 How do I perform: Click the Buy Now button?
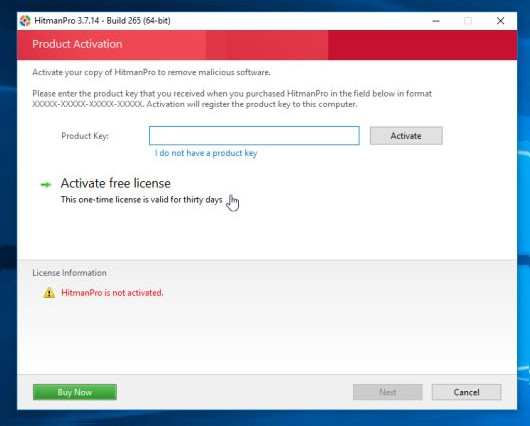(x=75, y=392)
